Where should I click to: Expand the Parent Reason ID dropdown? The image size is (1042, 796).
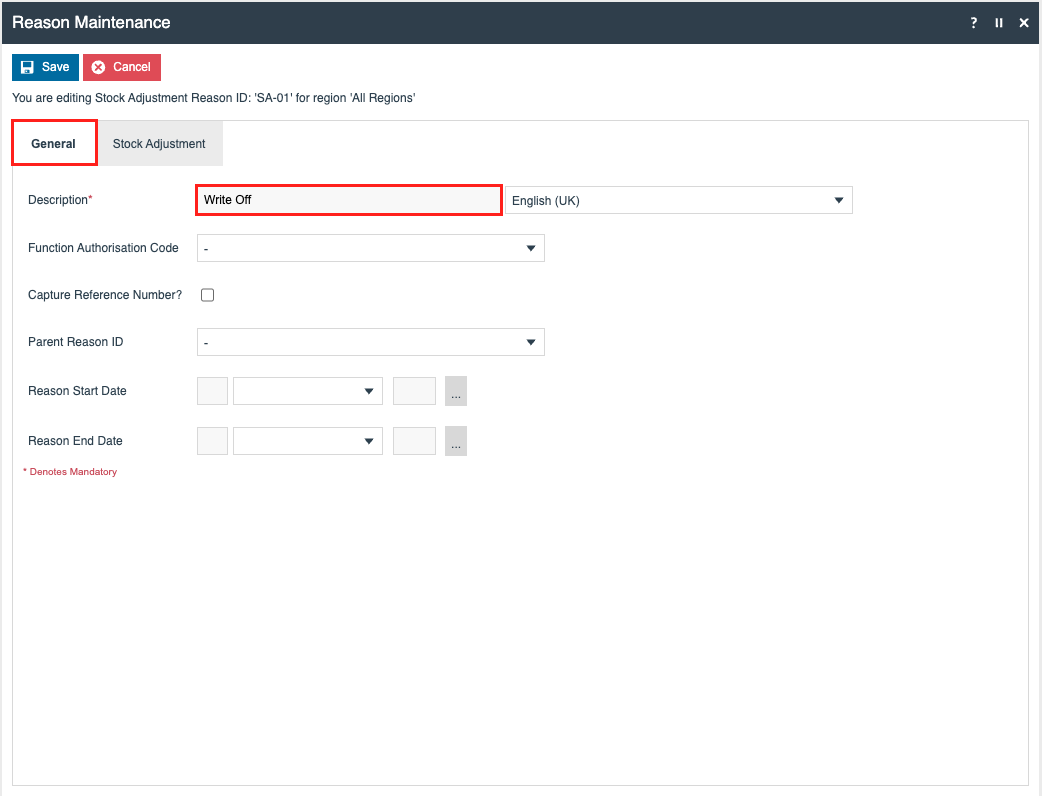pos(370,342)
